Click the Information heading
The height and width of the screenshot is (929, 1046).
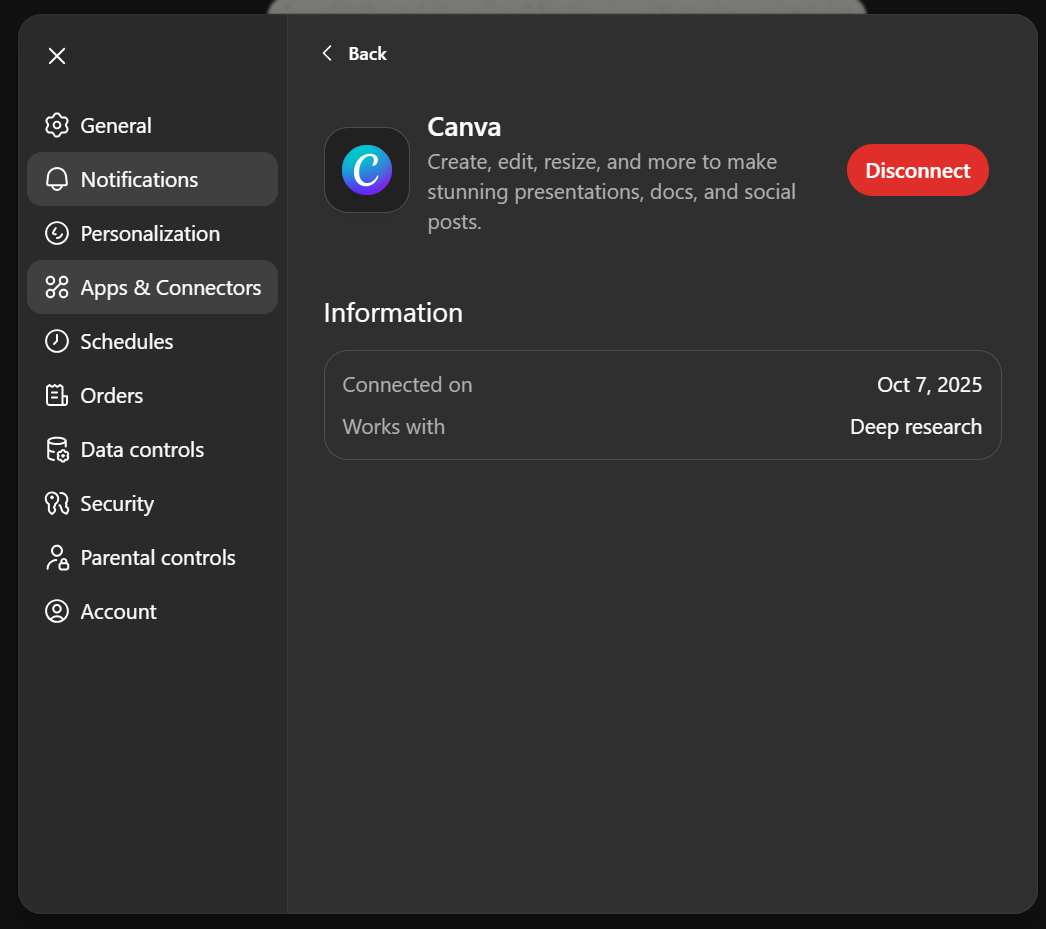393,313
